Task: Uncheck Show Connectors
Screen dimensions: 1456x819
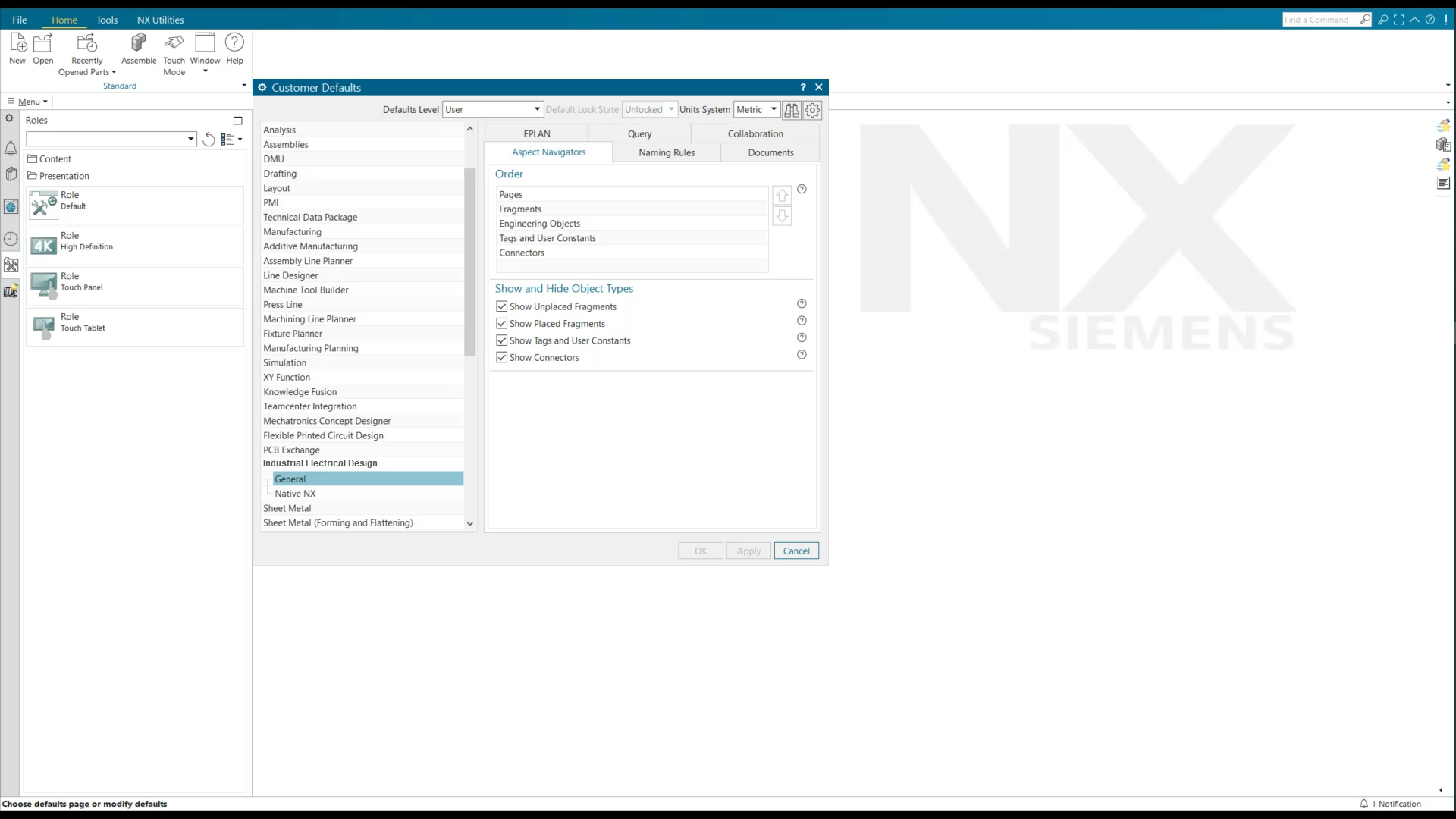Action: [x=502, y=357]
